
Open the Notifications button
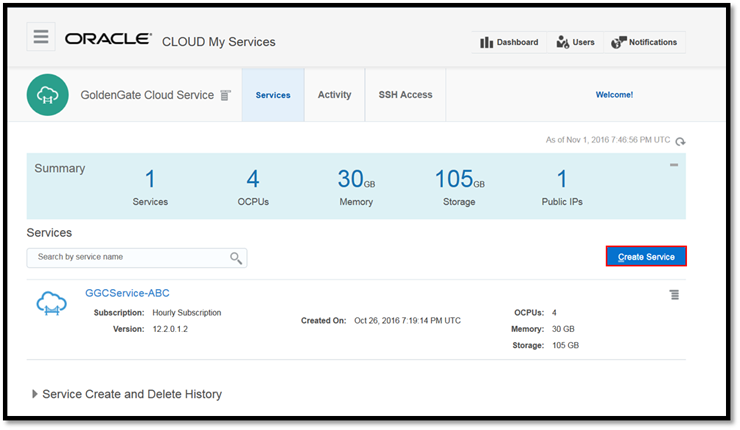(x=645, y=42)
